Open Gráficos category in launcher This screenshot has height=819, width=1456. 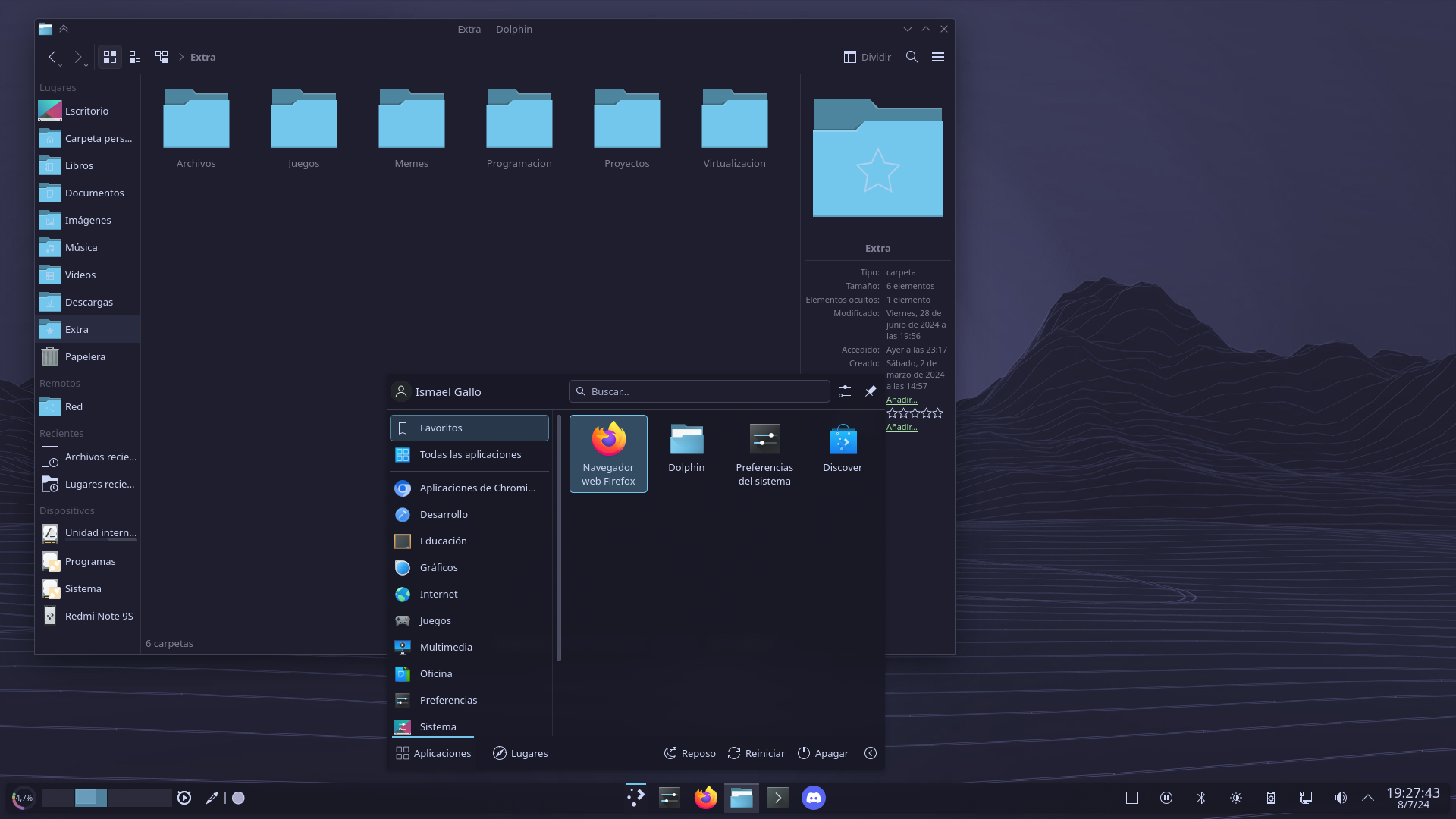point(469,567)
